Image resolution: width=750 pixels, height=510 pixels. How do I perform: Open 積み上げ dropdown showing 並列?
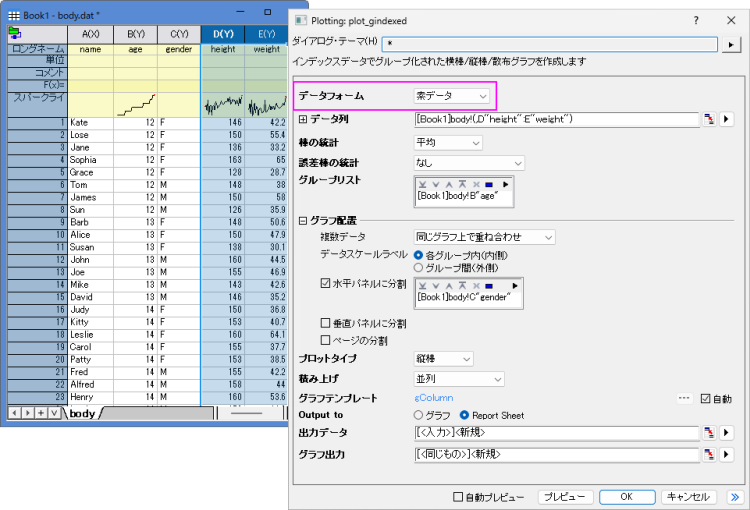(x=459, y=379)
